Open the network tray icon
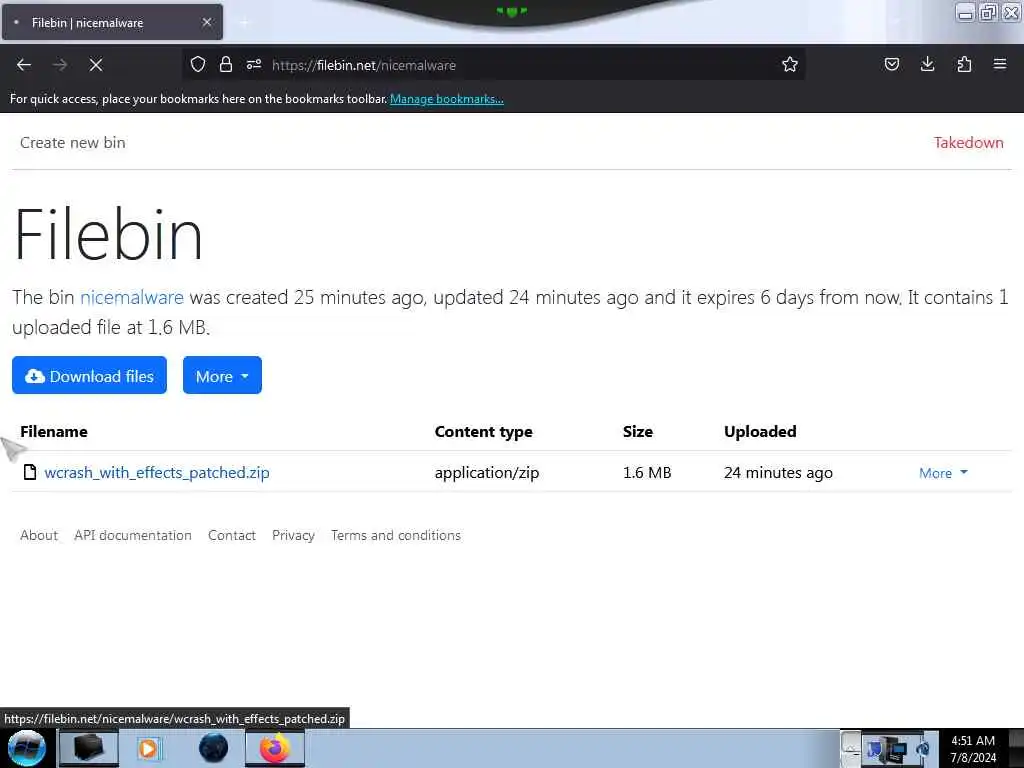This screenshot has height=768, width=1024. pyautogui.click(x=893, y=750)
